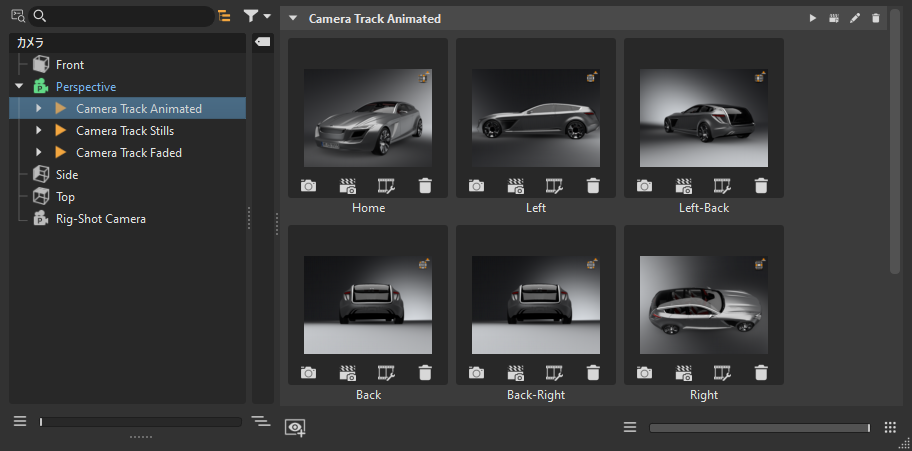Click the eye-plus icon in the bottom bar
Viewport: 912px width, 451px height.
[x=295, y=427]
